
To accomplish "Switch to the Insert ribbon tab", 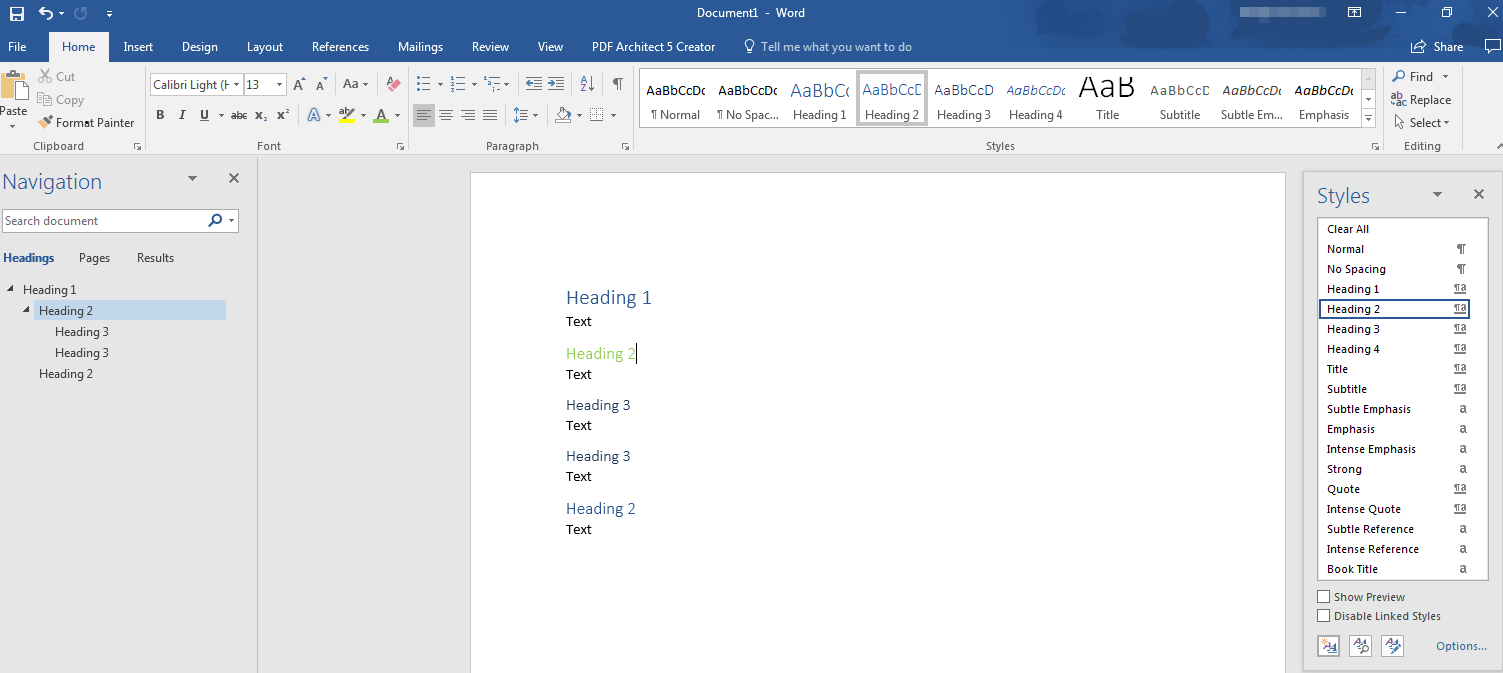I will [138, 47].
